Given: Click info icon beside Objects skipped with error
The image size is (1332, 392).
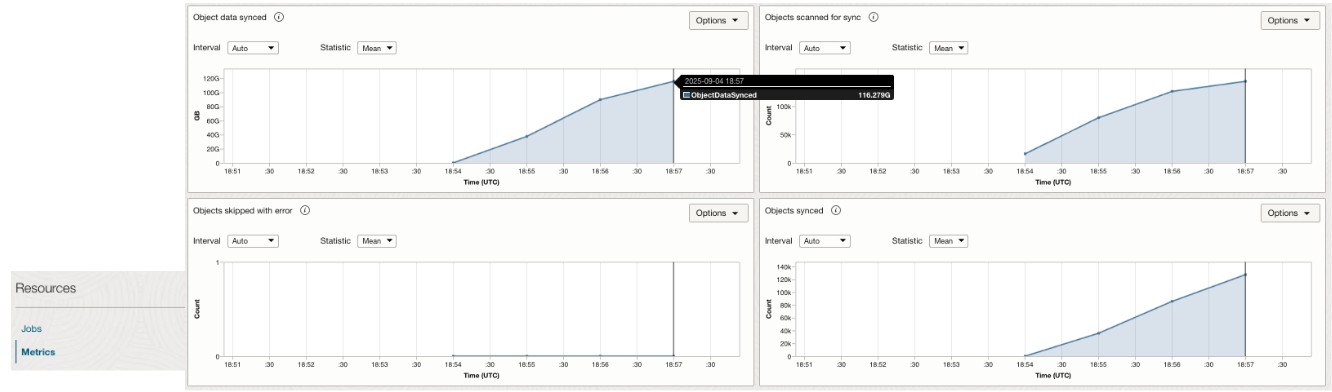Looking at the screenshot, I should pyautogui.click(x=305, y=210).
